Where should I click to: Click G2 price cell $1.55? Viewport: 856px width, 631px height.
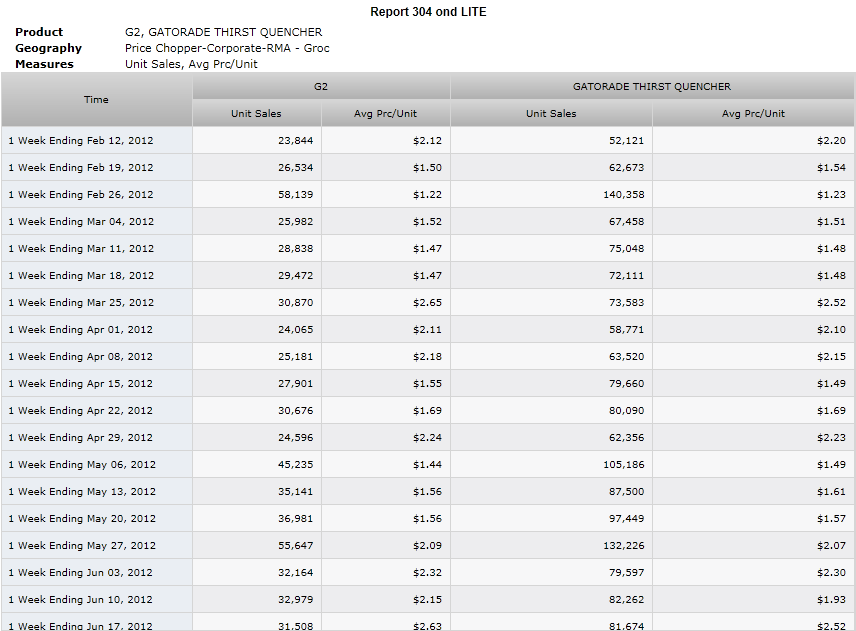(385, 384)
